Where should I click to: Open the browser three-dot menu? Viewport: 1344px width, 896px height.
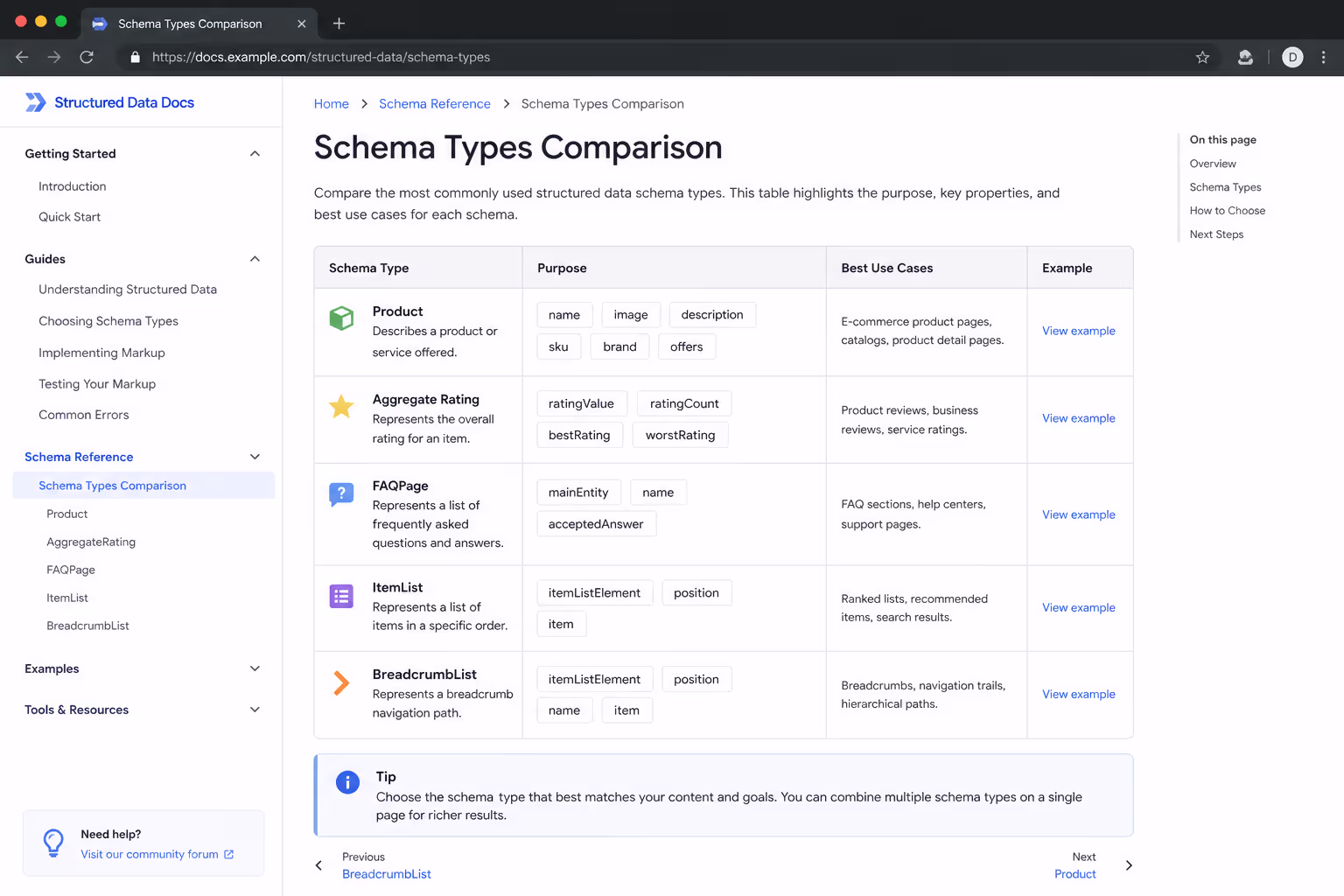1323,57
